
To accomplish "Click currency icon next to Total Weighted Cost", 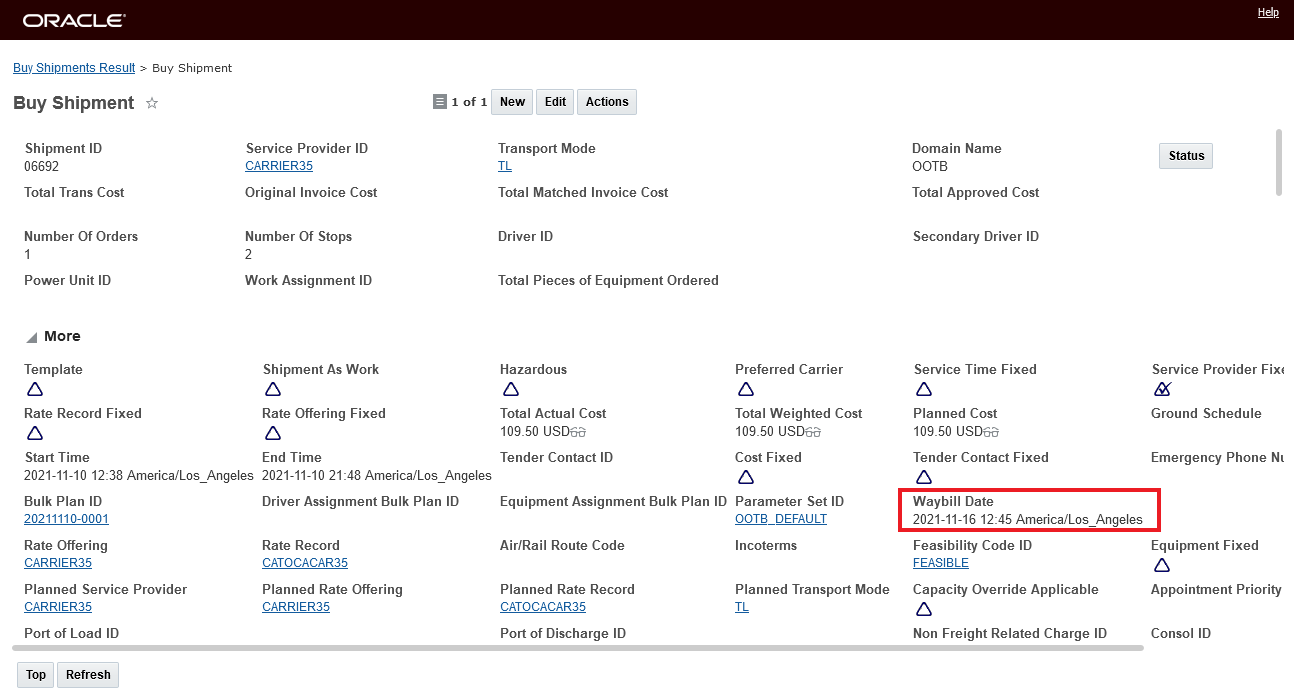I will coord(813,432).
